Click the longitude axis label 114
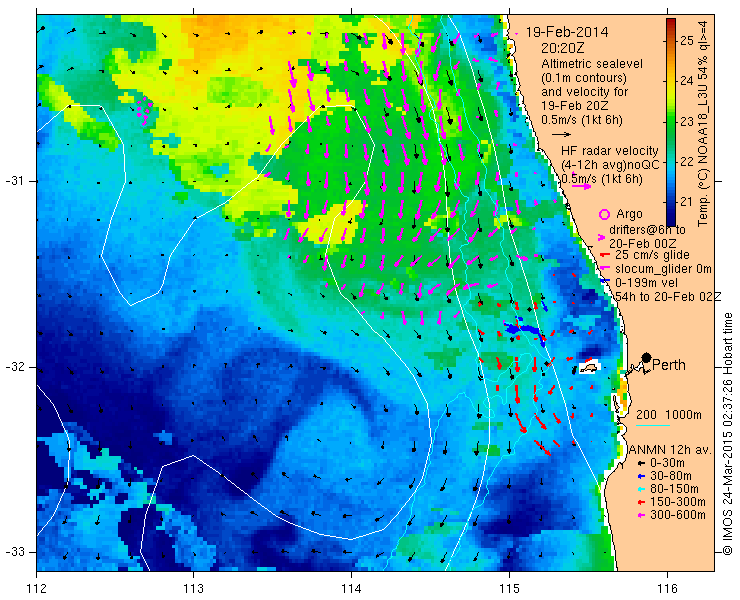Screen dimensions: 740x600 (x=351, y=588)
